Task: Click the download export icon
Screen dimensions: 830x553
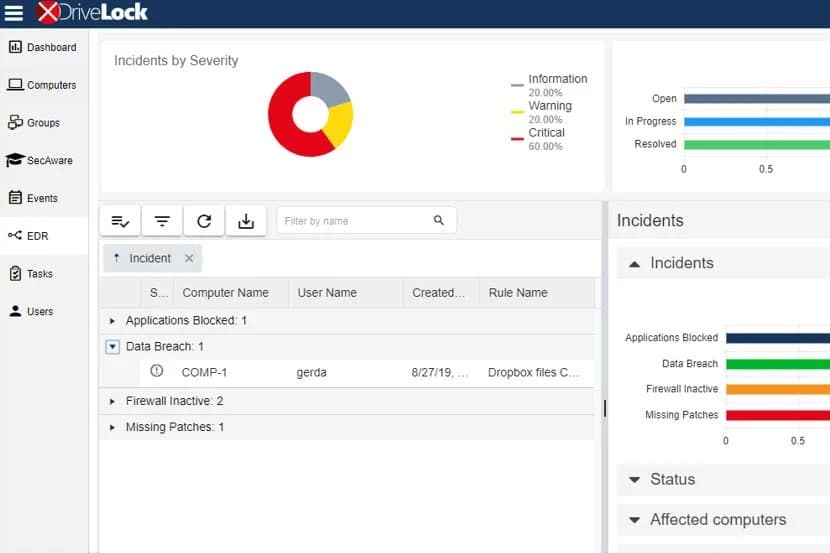Action: click(x=246, y=221)
